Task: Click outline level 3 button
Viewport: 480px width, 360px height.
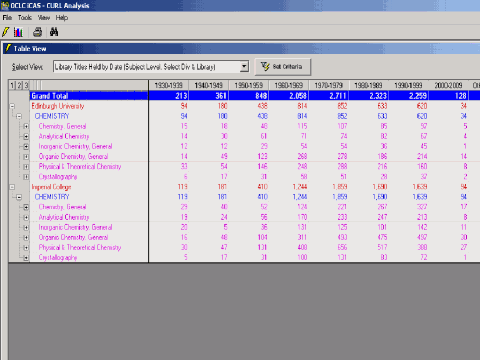Action: click(x=26, y=85)
